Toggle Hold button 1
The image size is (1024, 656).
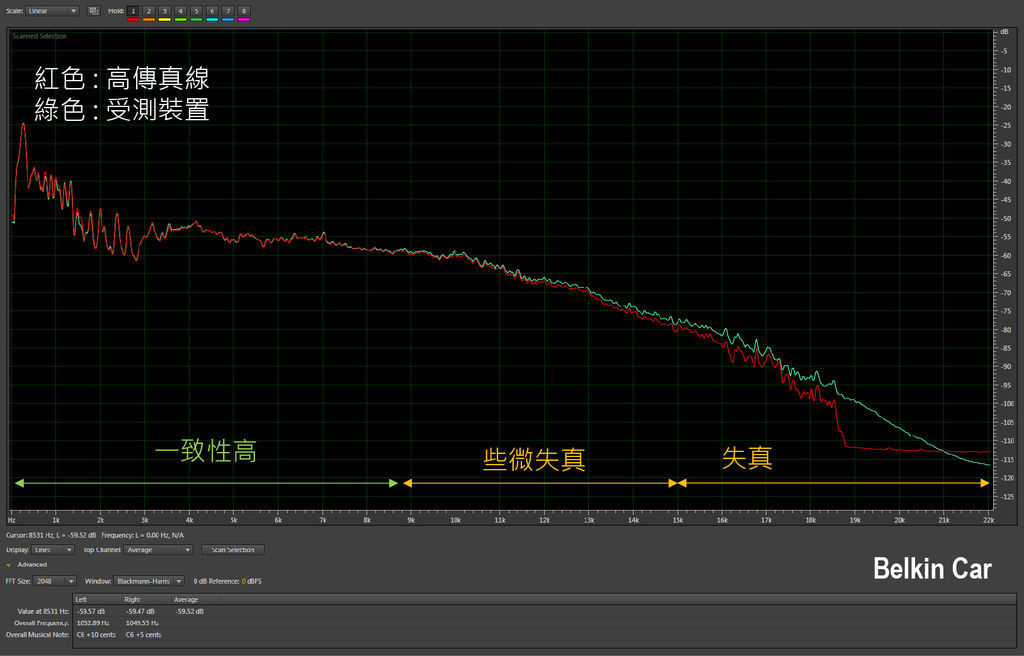133,10
